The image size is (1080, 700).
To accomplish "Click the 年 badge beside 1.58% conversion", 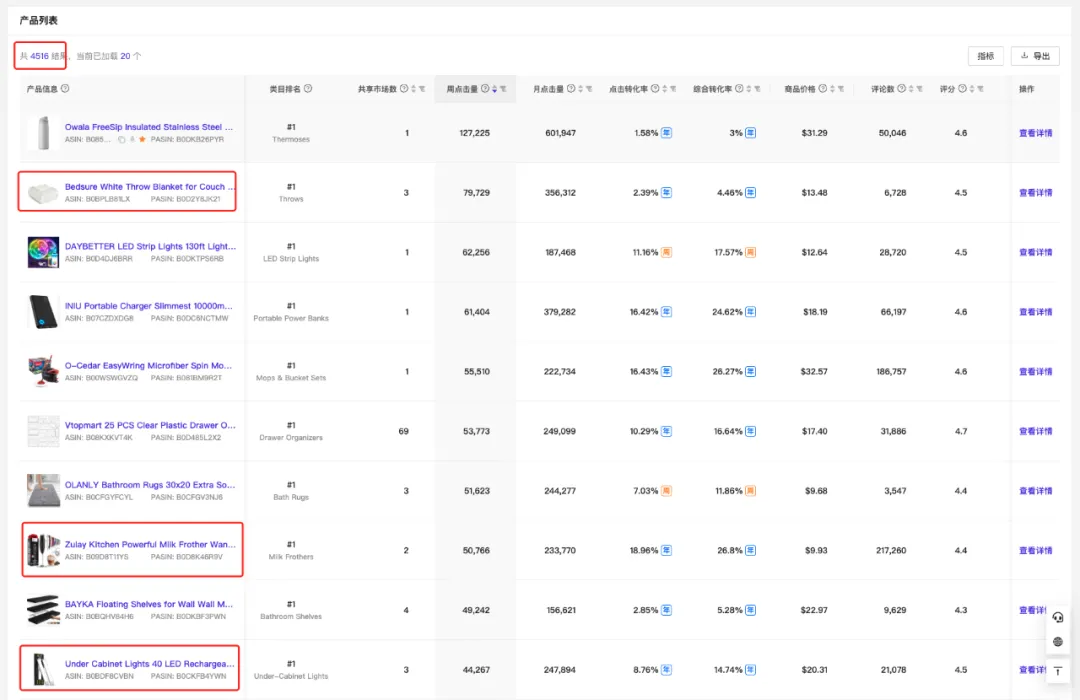I will pyautogui.click(x=667, y=133).
